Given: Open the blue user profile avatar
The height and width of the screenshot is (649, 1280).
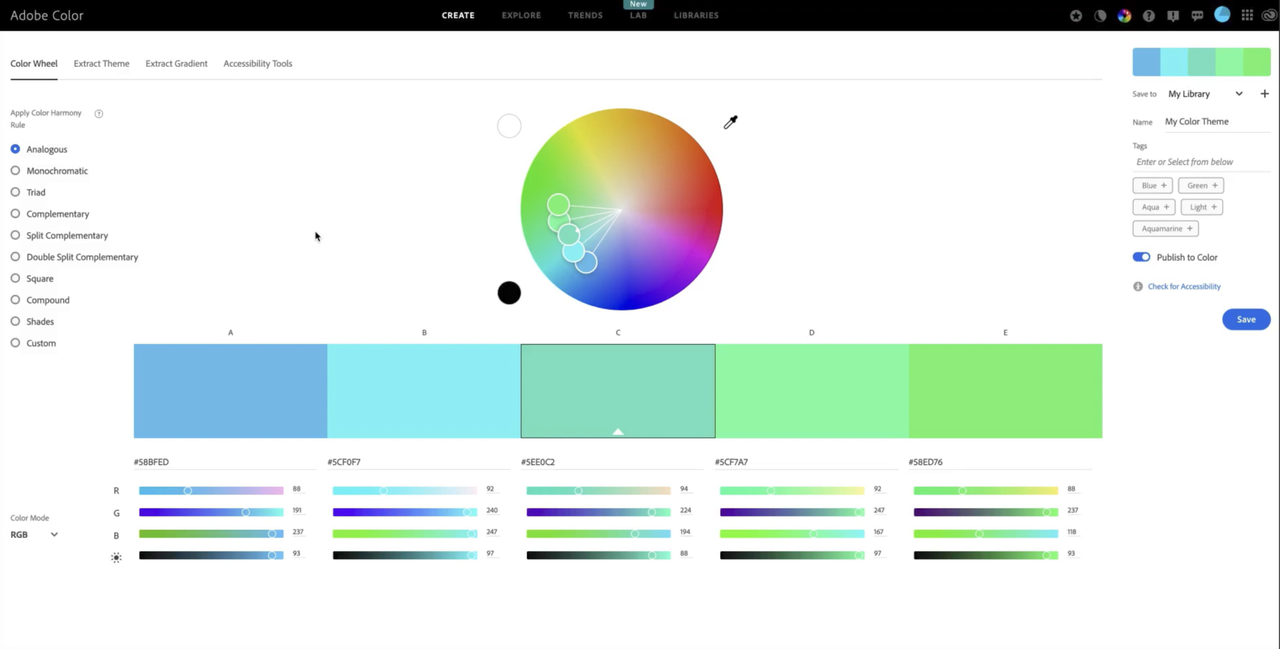Looking at the screenshot, I should coord(1222,15).
